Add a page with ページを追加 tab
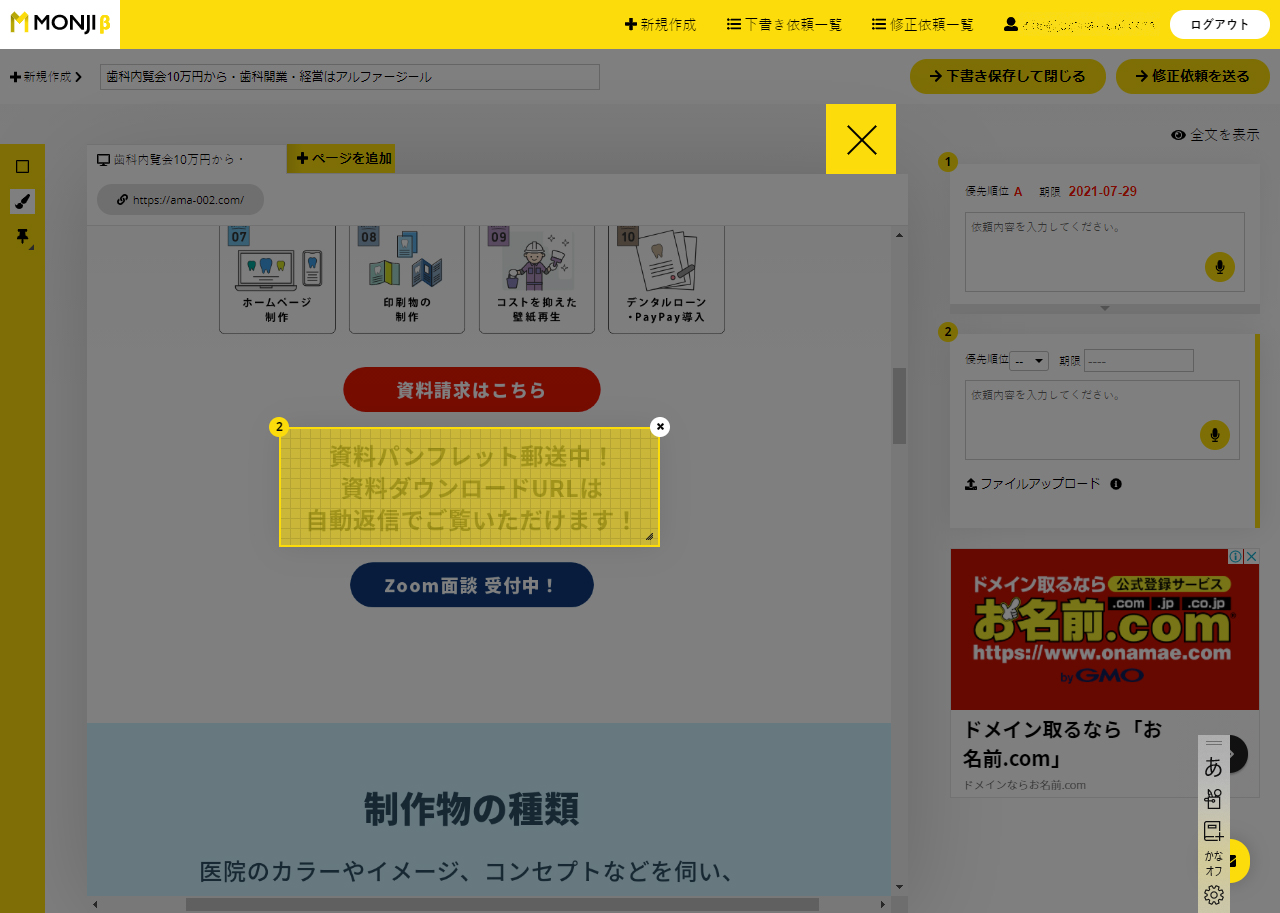The width and height of the screenshot is (1280, 913). (x=341, y=158)
